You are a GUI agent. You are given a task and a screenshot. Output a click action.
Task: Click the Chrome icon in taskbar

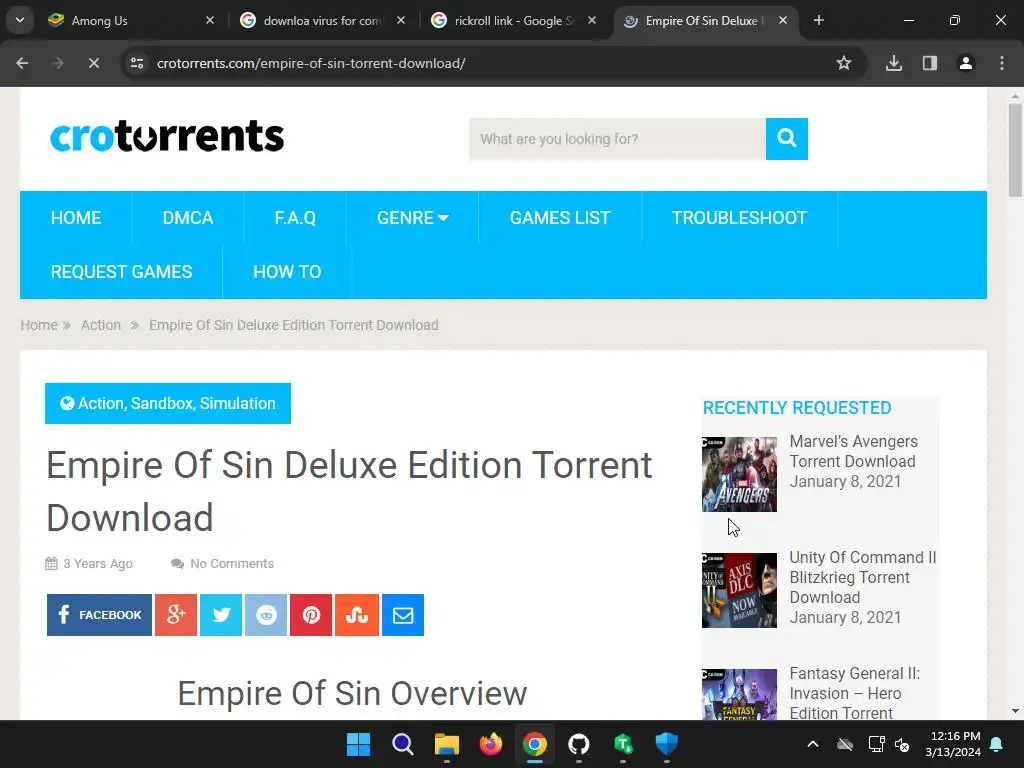click(x=535, y=744)
